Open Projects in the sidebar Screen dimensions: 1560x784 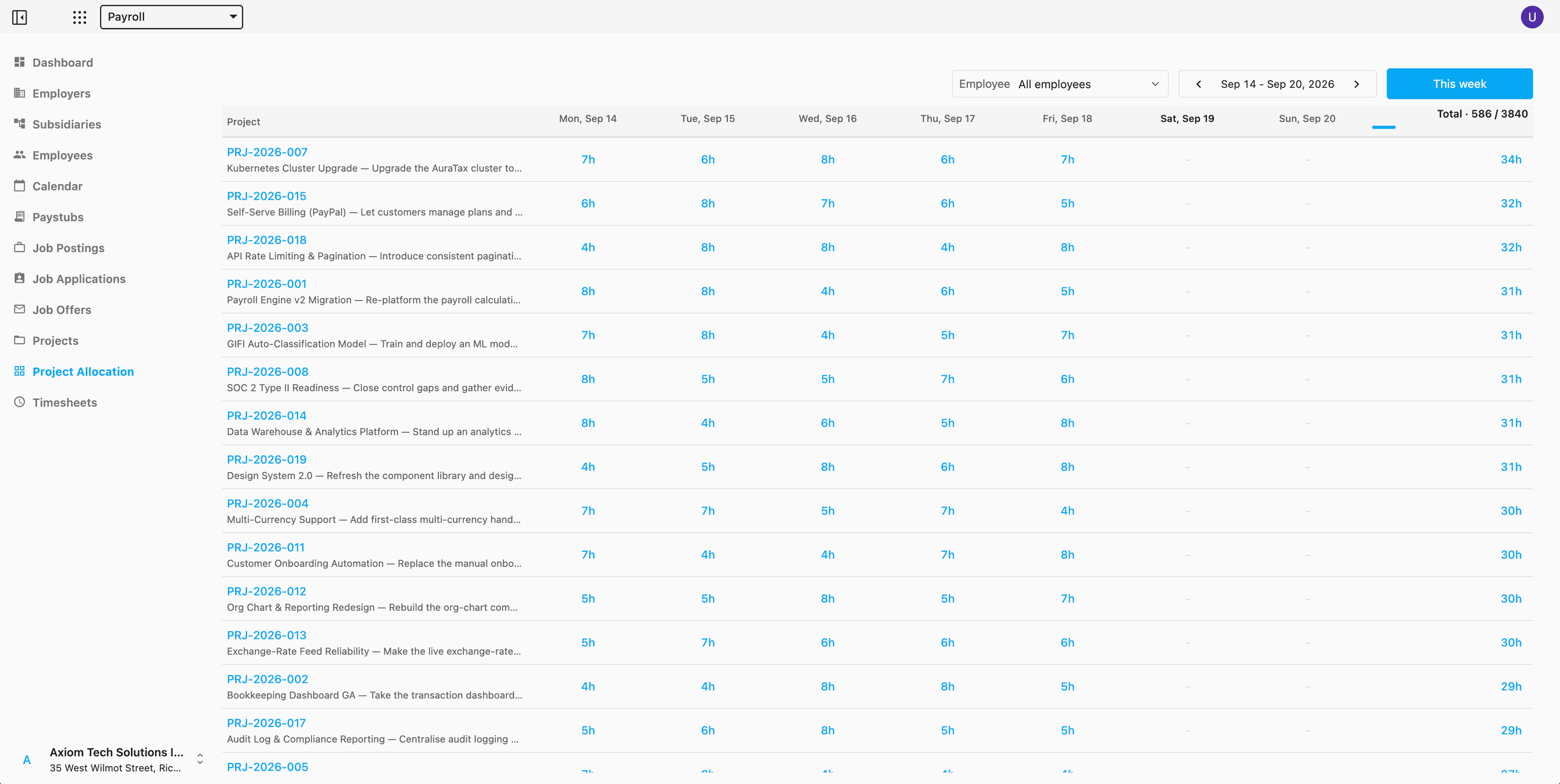[56, 340]
